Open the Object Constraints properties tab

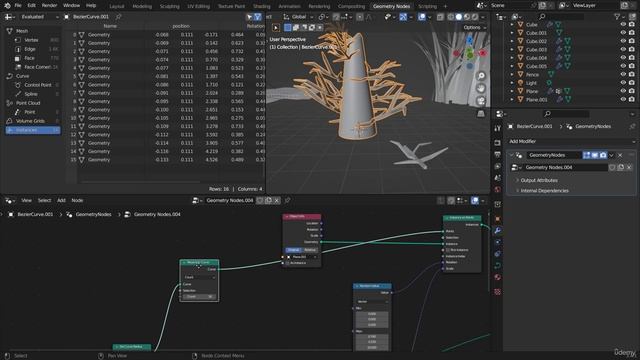497,254
